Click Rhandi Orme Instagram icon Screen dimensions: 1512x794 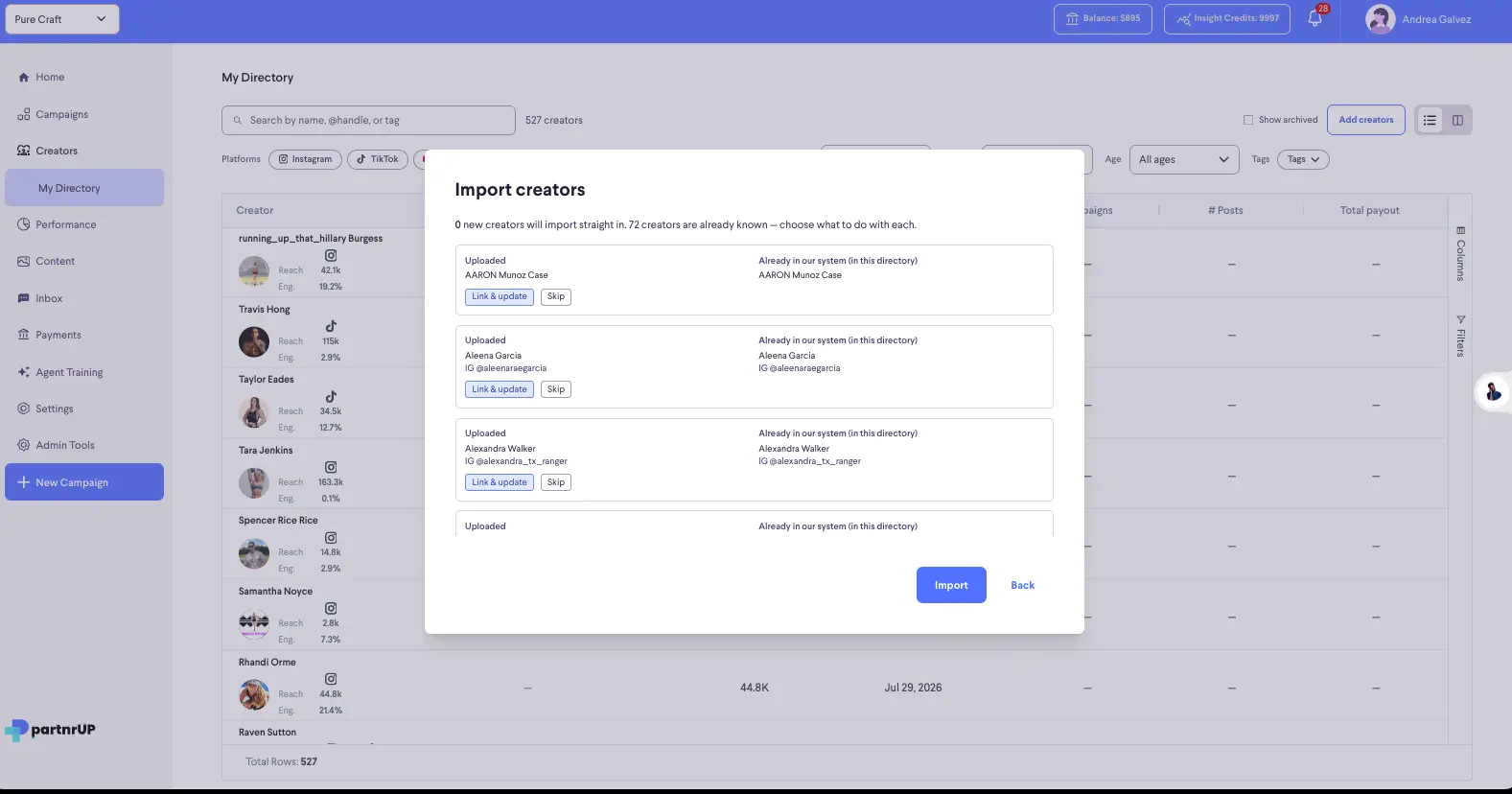tap(331, 679)
